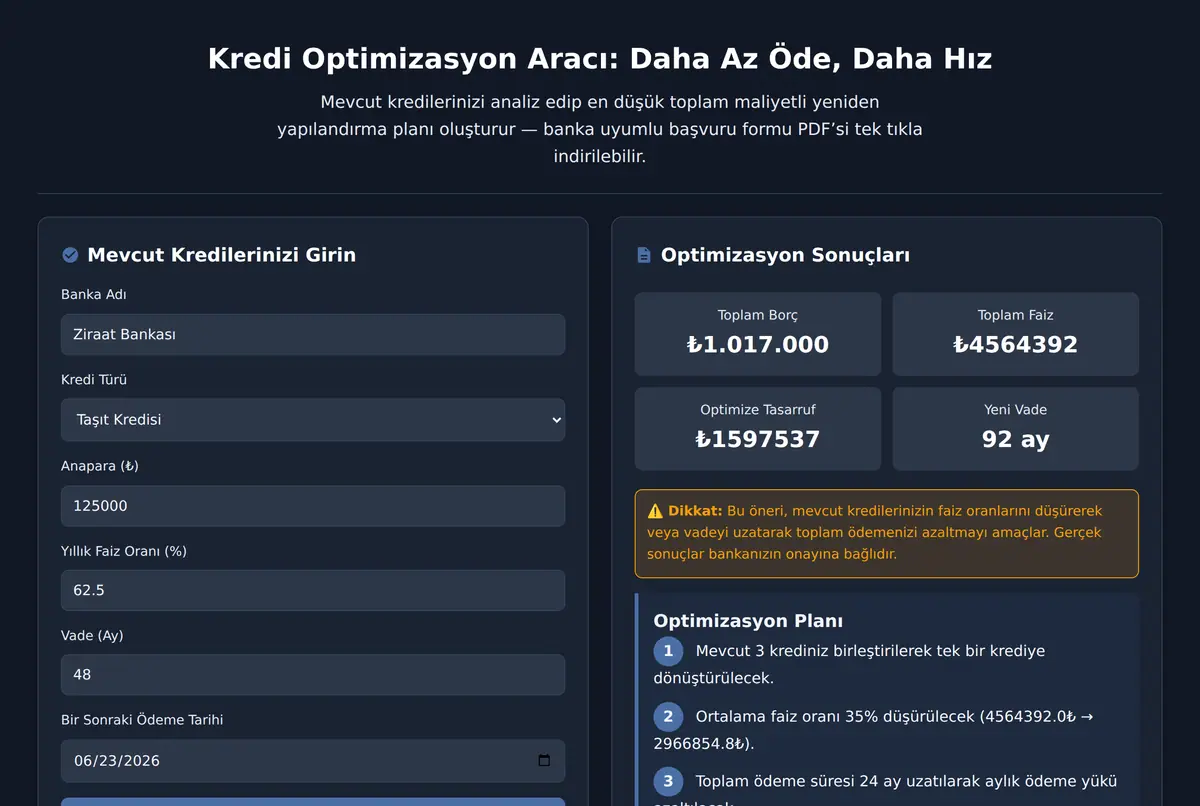Click the document icon beside Optimizasyon Sonuçları

(644, 255)
